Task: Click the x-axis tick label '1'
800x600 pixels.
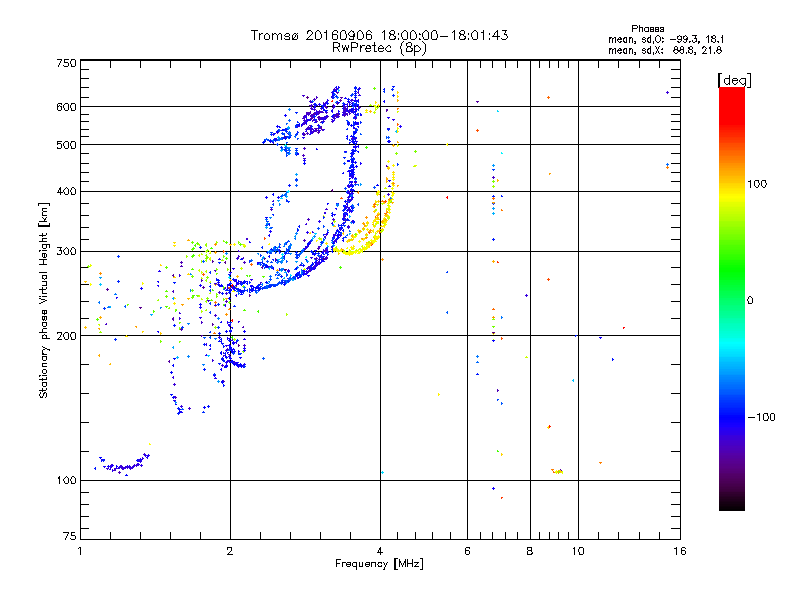Action: click(80, 551)
